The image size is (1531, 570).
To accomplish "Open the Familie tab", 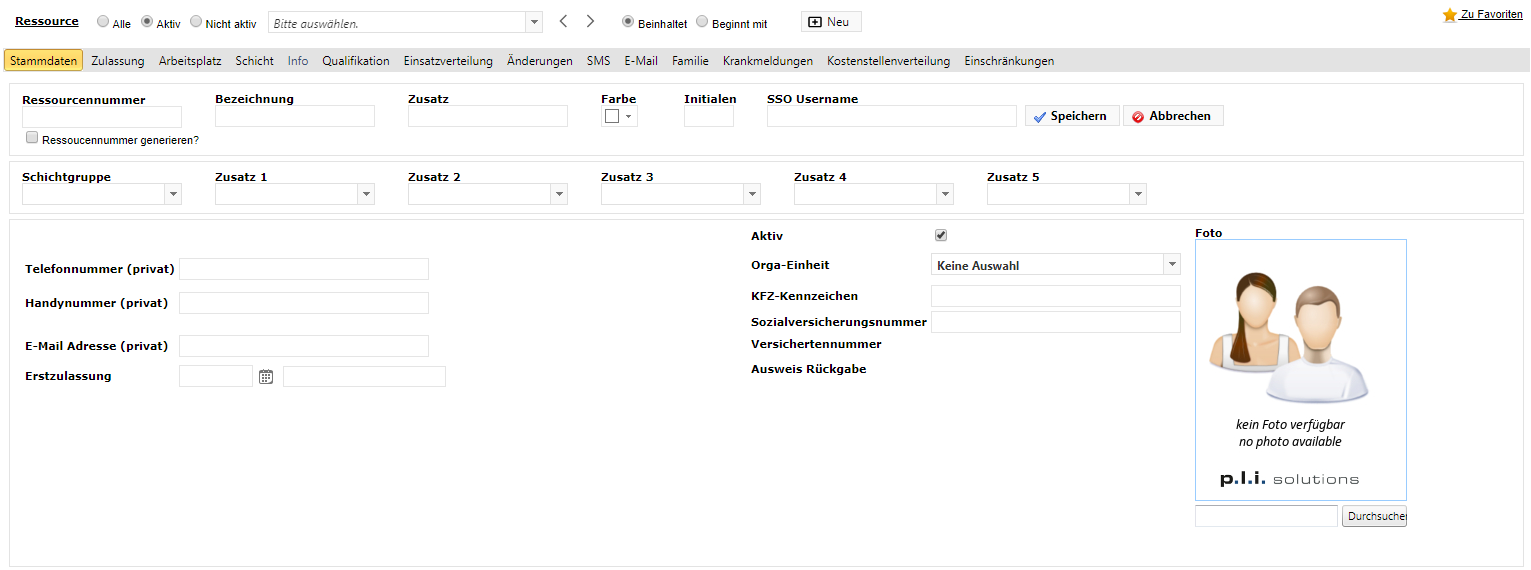I will click(690, 61).
